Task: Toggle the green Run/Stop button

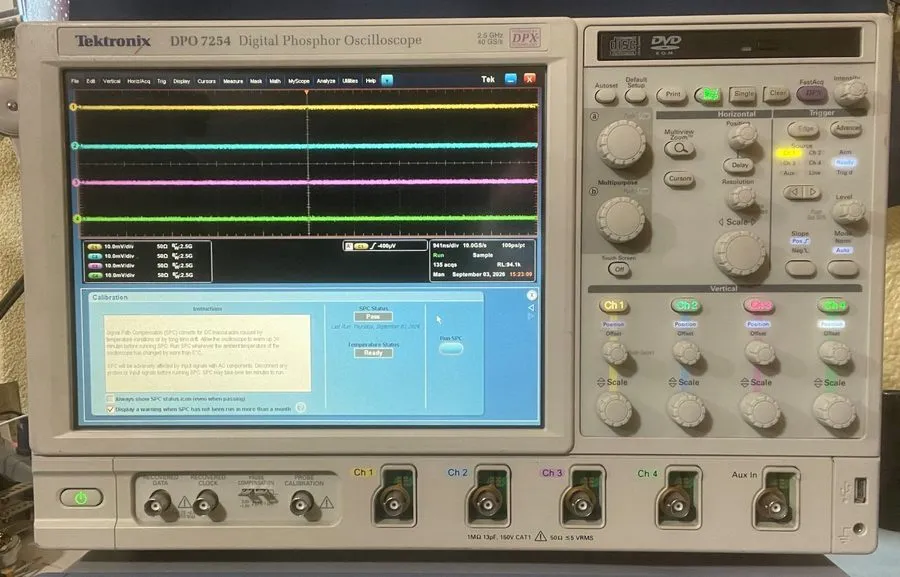Action: pos(709,95)
